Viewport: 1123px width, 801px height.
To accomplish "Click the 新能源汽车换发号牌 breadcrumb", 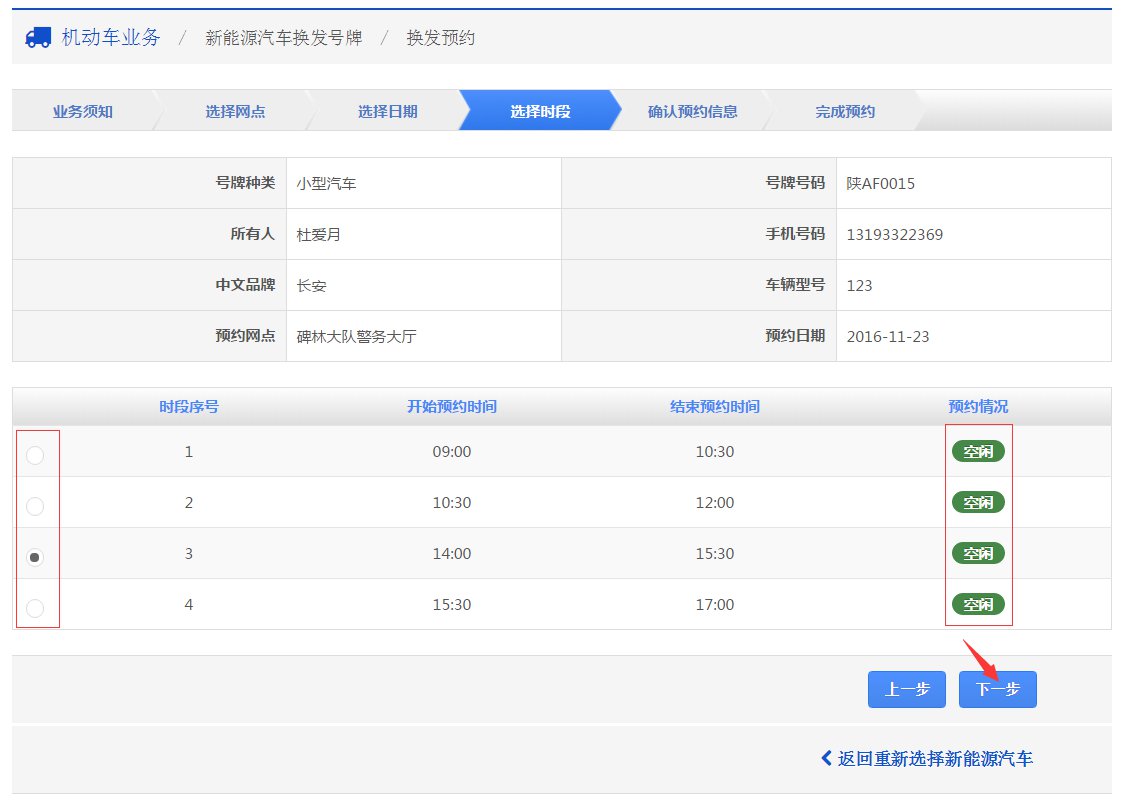I will click(283, 39).
